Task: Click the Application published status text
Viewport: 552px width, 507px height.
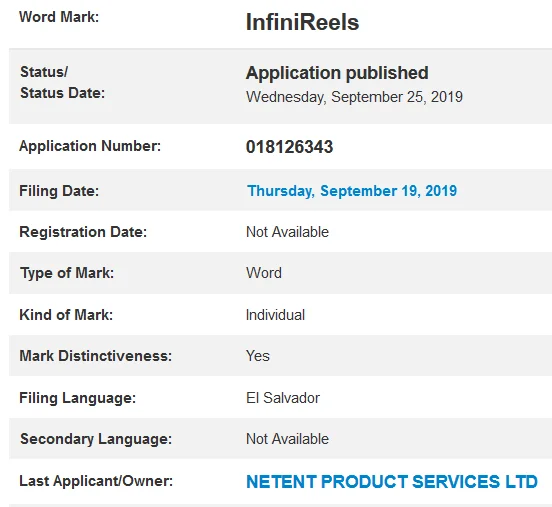Action: pos(337,73)
